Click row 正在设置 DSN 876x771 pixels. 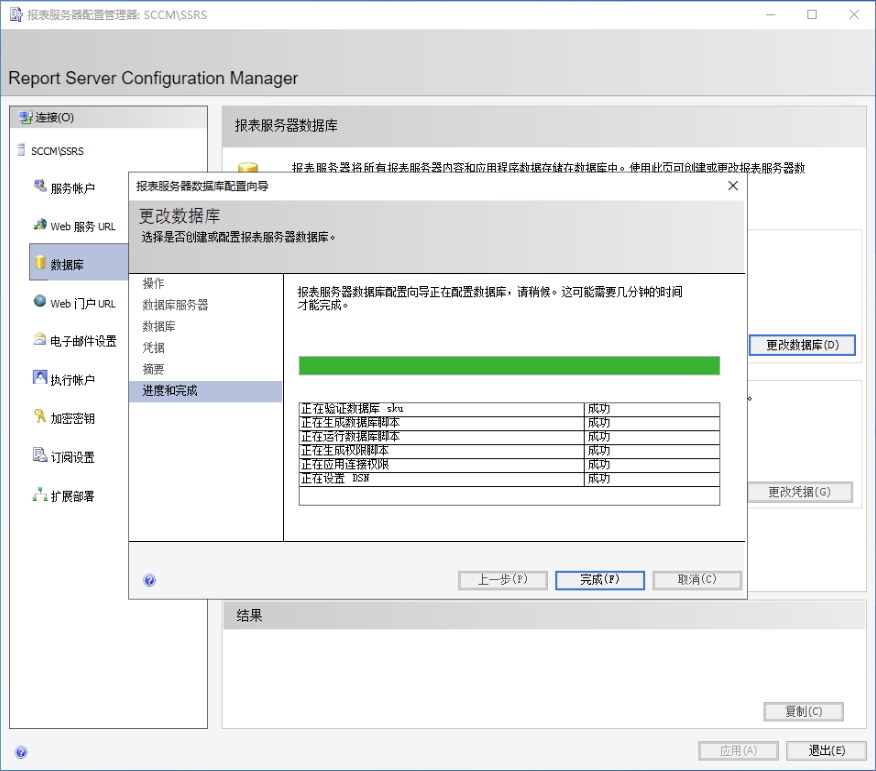click(509, 479)
